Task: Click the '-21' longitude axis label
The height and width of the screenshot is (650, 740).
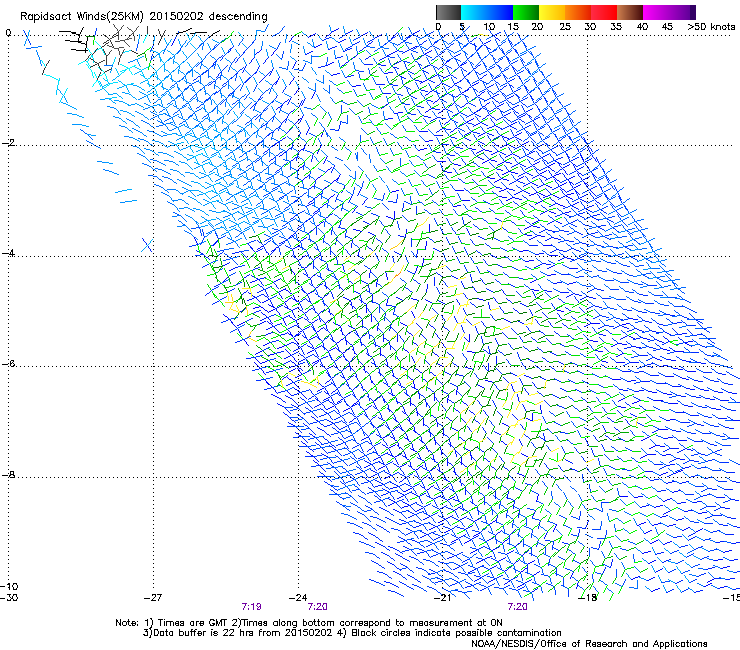Action: [442, 598]
